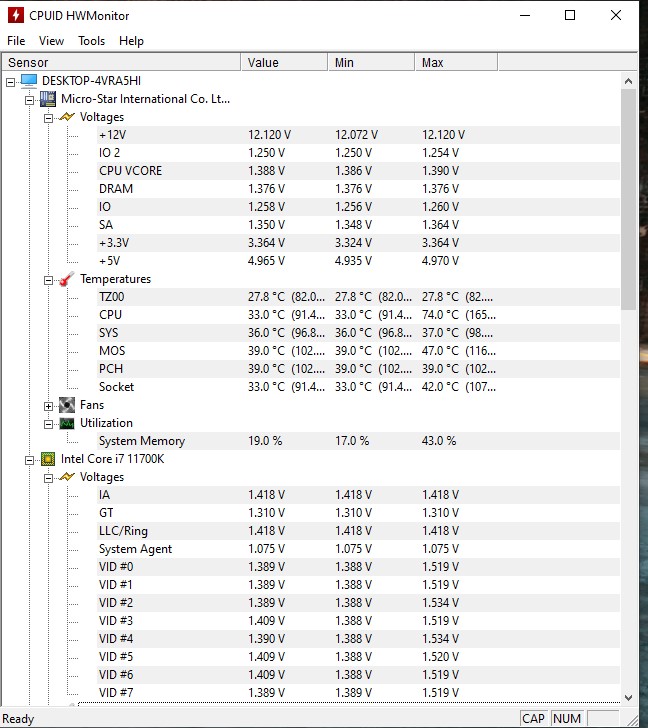The image size is (648, 728).
Task: Open the Tools menu
Action: [x=91, y=41]
